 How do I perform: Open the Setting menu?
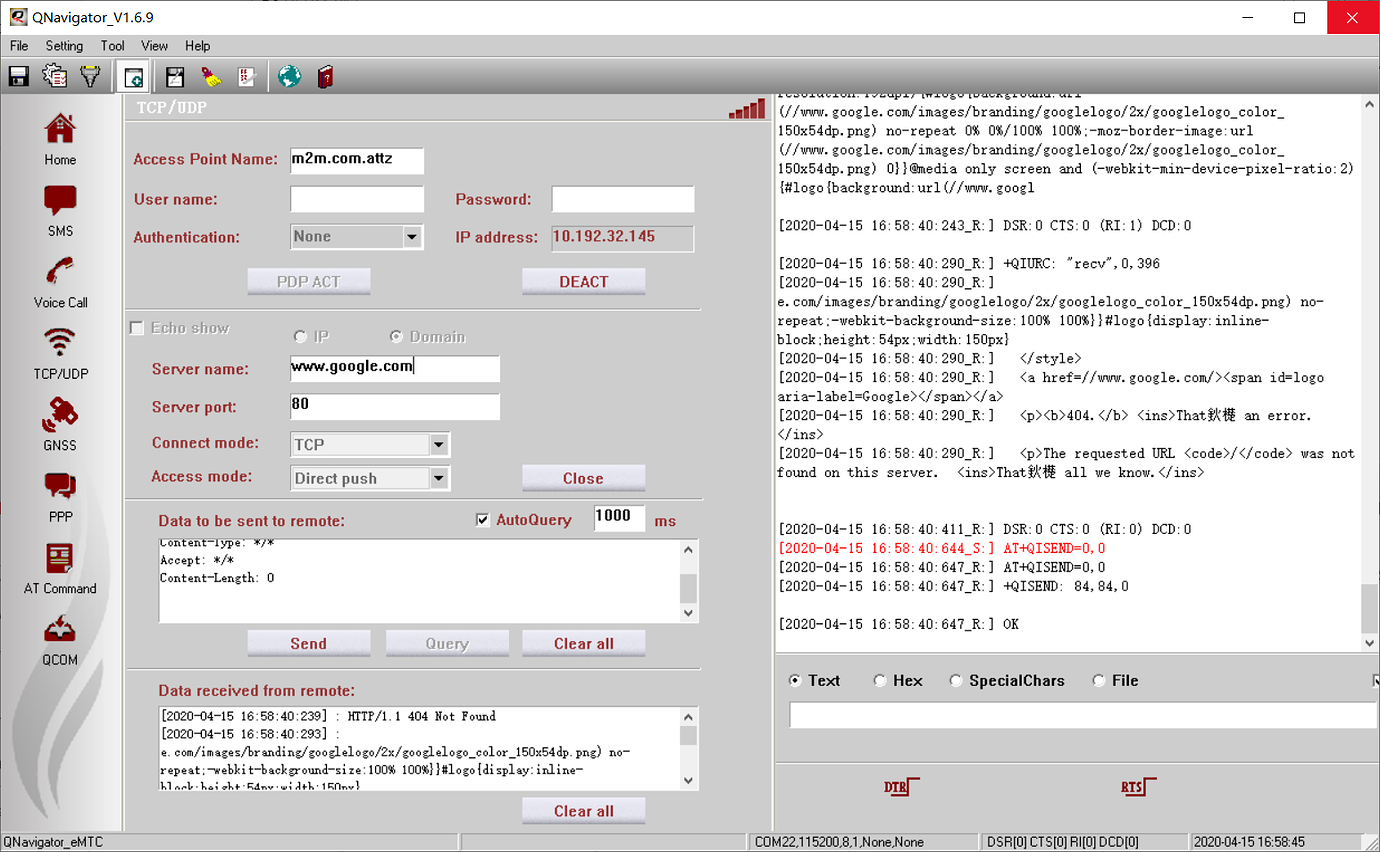point(64,46)
